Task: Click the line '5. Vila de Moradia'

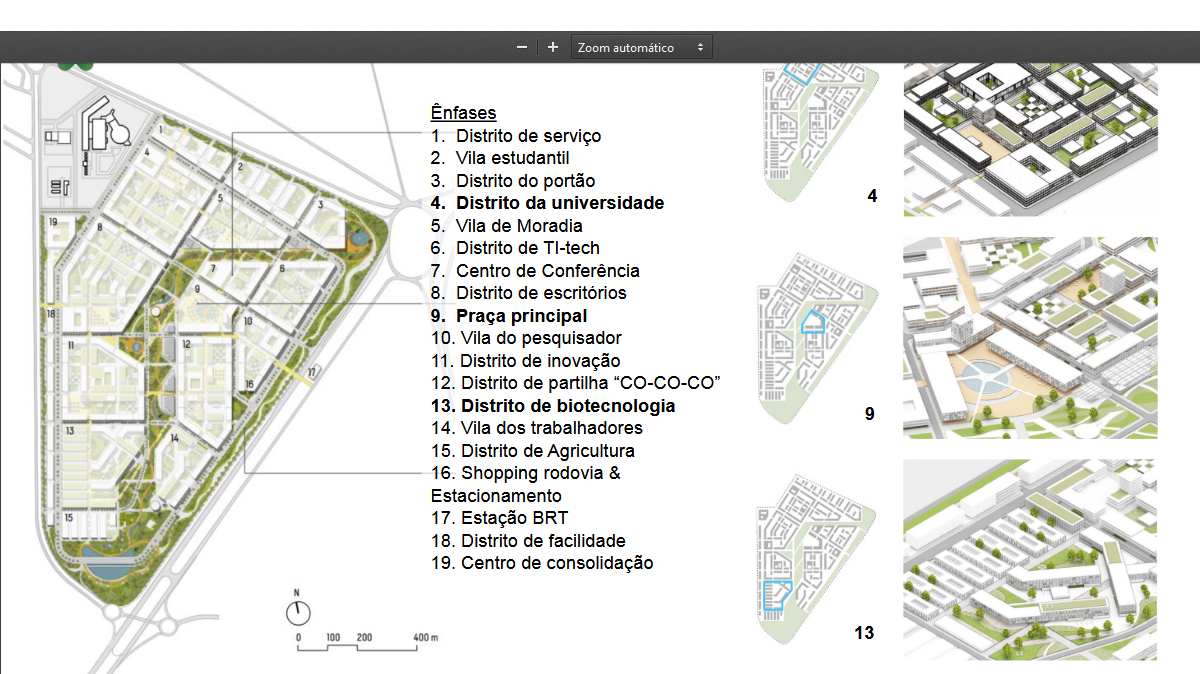Action: 507,226
